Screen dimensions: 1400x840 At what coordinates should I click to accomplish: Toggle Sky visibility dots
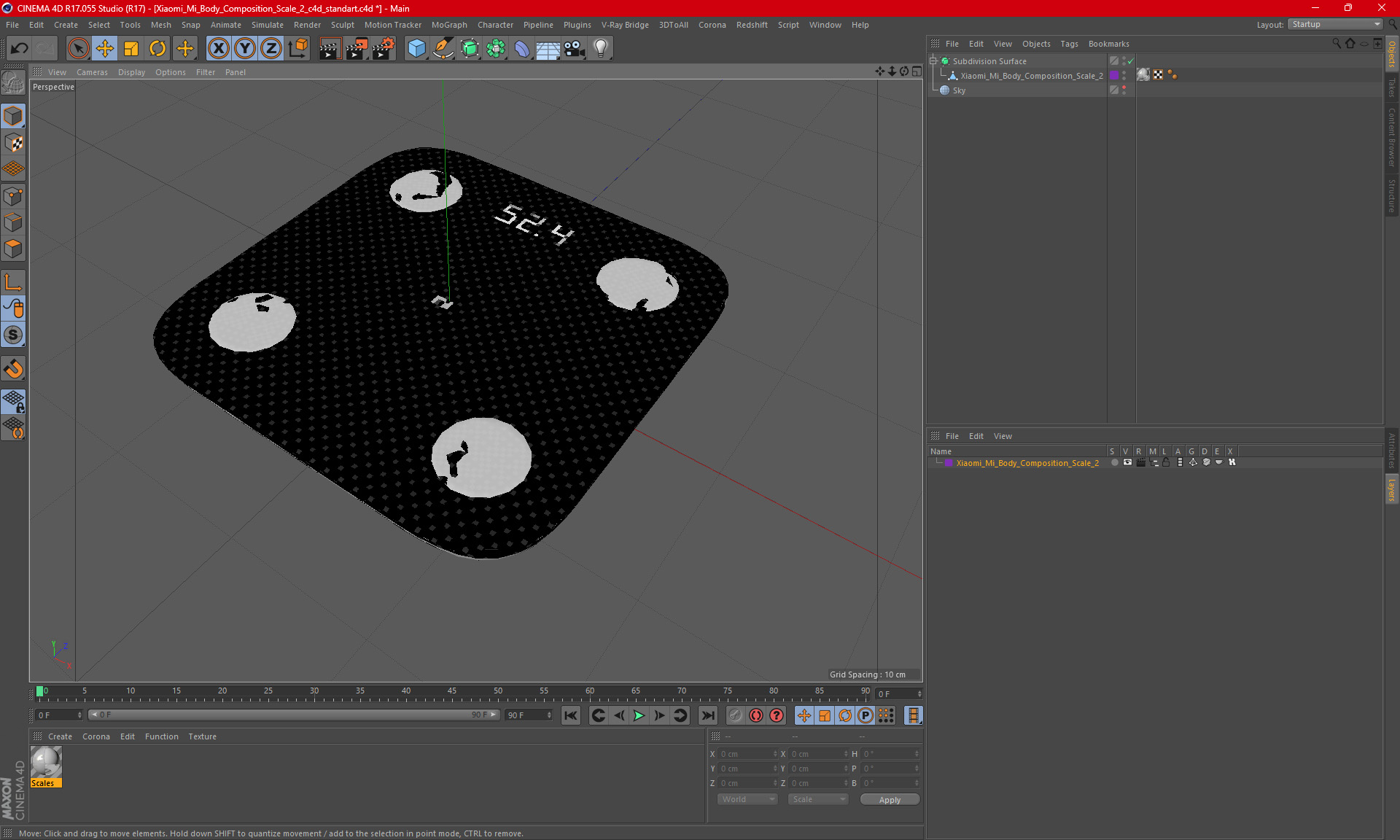[x=1124, y=90]
